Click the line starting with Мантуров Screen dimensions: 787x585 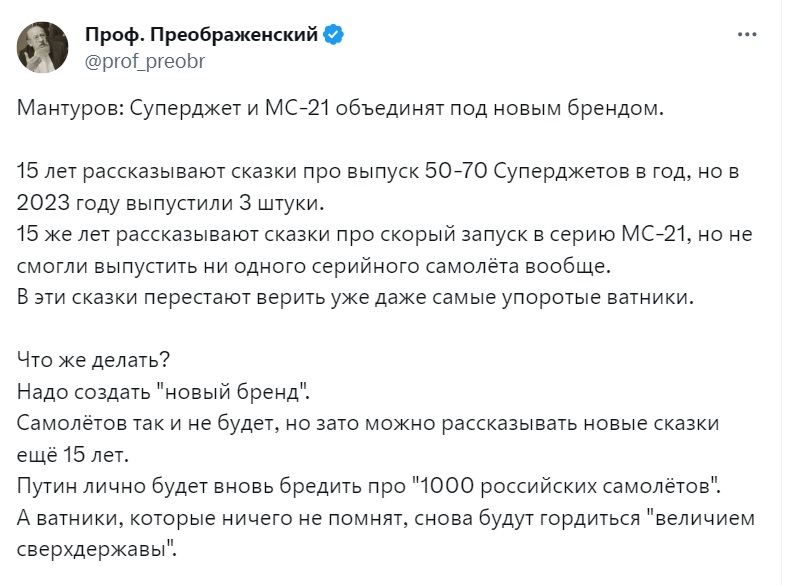[x=340, y=108]
